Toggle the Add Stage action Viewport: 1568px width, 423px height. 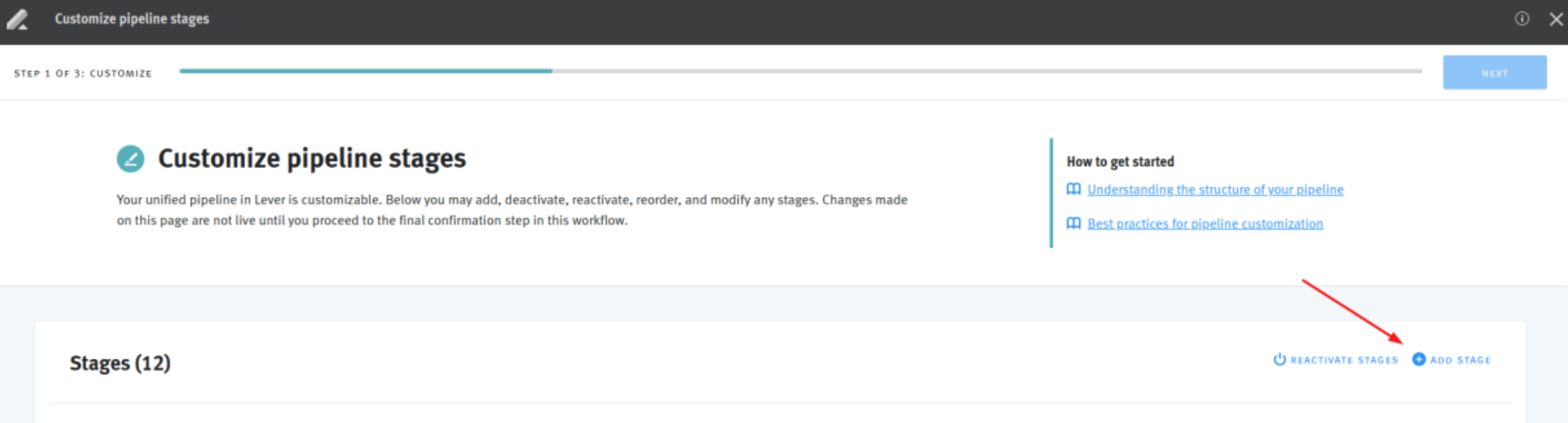(1458, 359)
